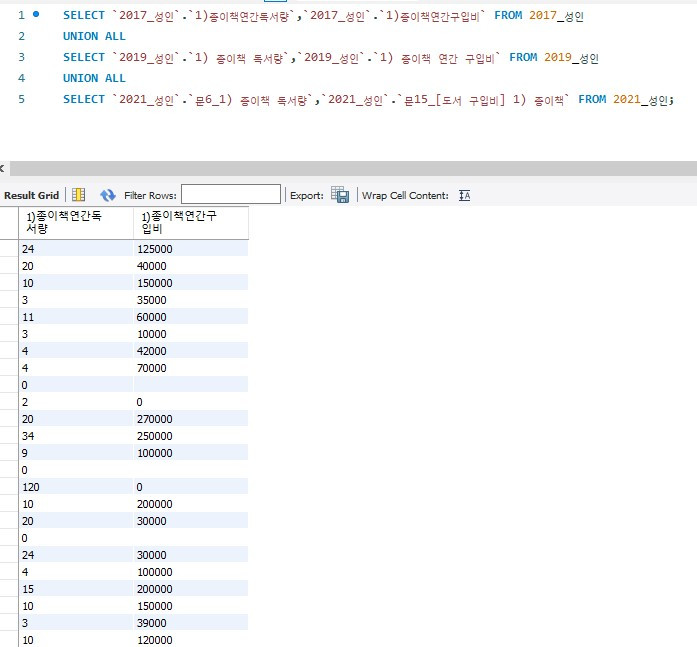Click the second UNION ALL on line 4

(x=94, y=78)
